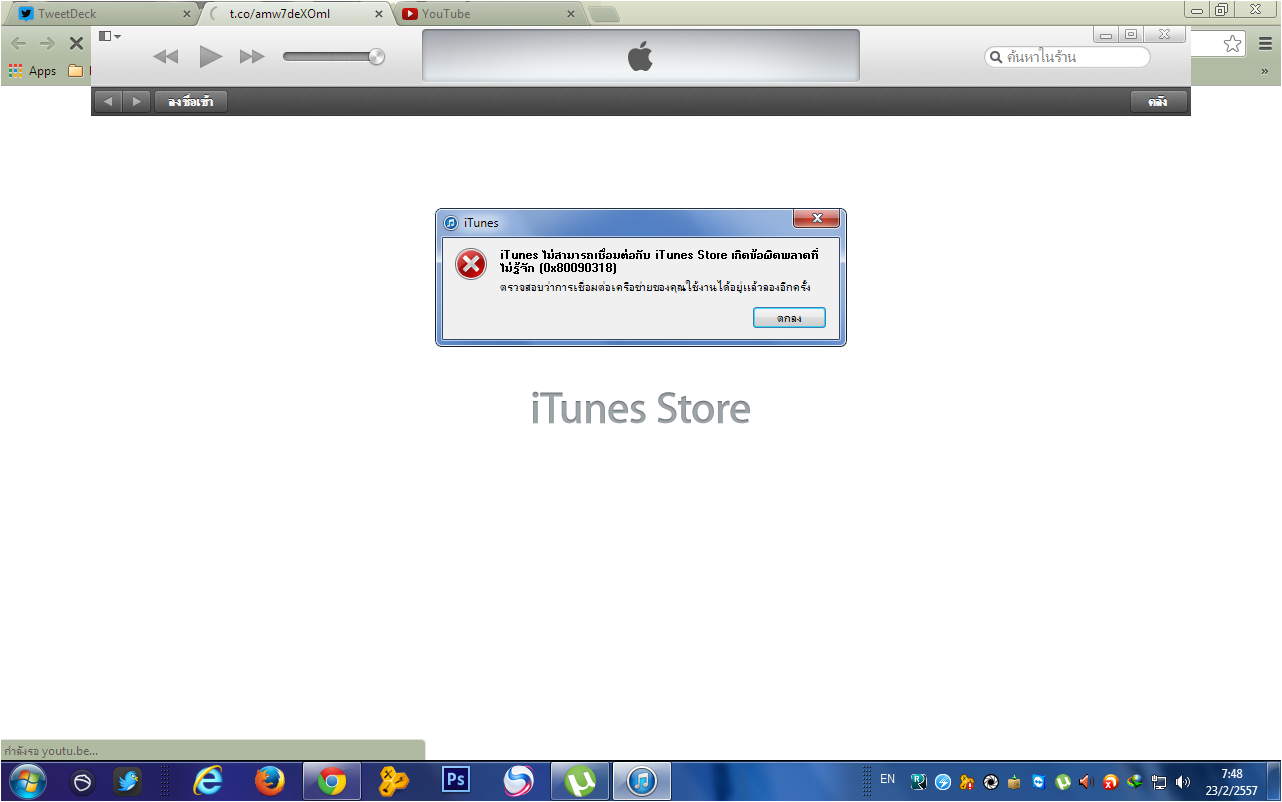Open the Windows Start menu
Image resolution: width=1282 pixels, height=802 pixels.
[26, 781]
